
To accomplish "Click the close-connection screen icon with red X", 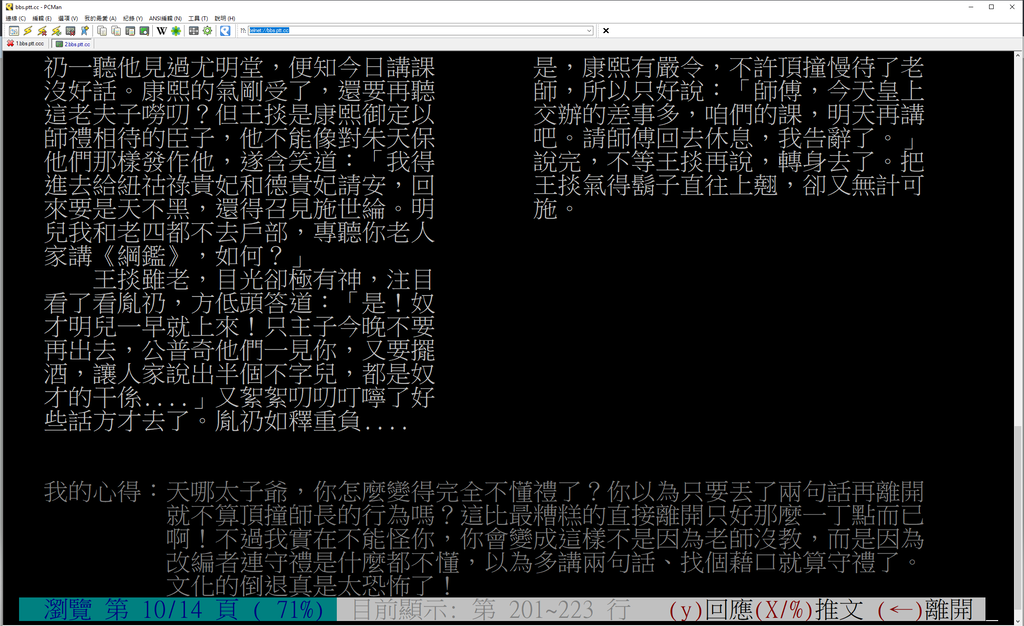I will [x=71, y=31].
